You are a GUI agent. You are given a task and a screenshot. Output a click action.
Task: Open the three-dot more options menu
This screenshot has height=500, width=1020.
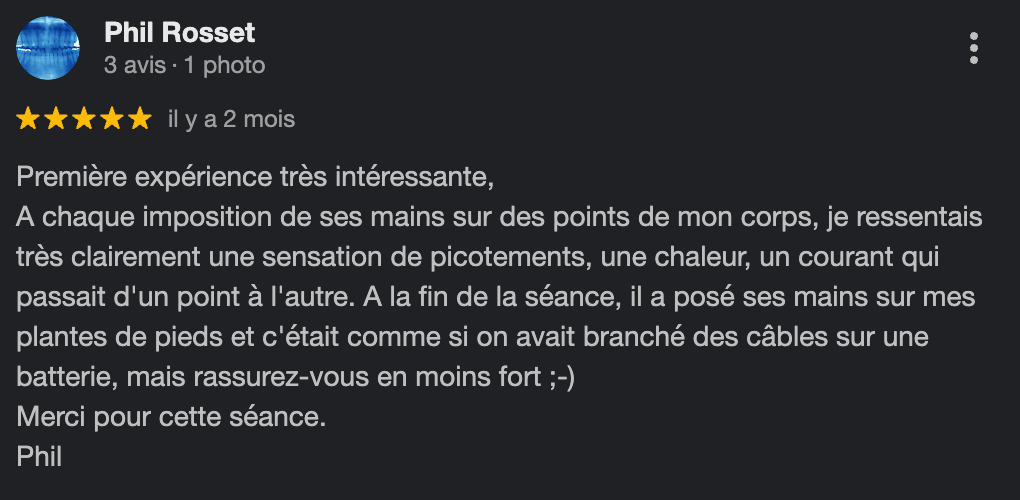pos(975,48)
